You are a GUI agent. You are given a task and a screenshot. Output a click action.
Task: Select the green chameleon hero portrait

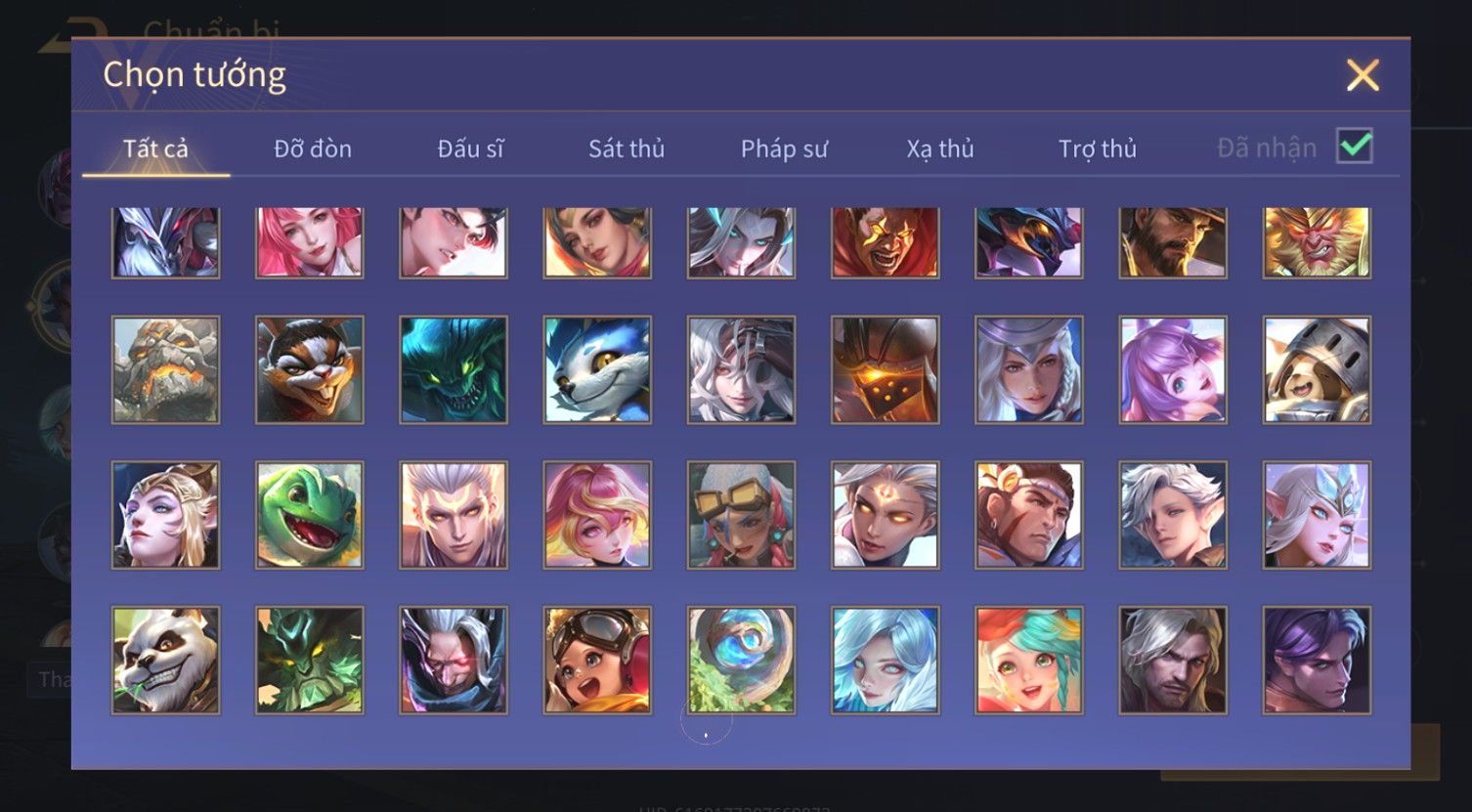pyautogui.click(x=310, y=515)
